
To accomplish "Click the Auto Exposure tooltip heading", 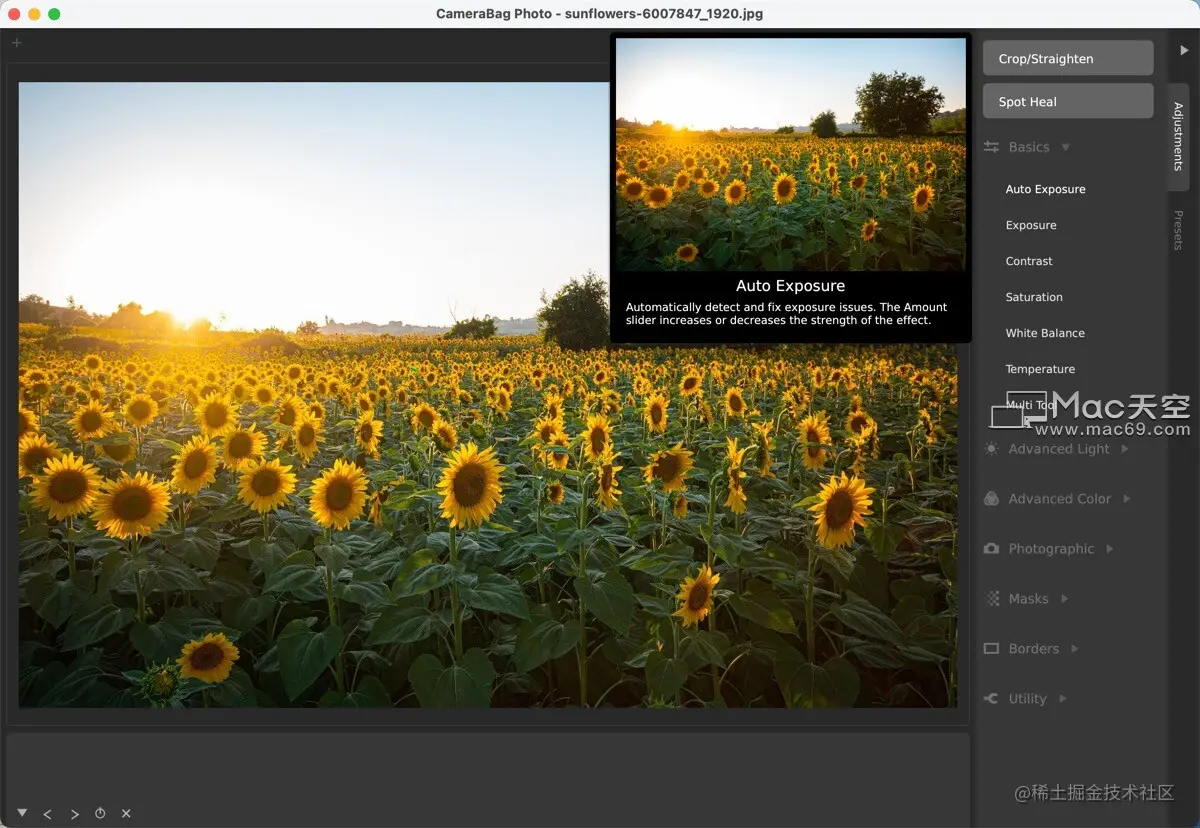I will [790, 286].
